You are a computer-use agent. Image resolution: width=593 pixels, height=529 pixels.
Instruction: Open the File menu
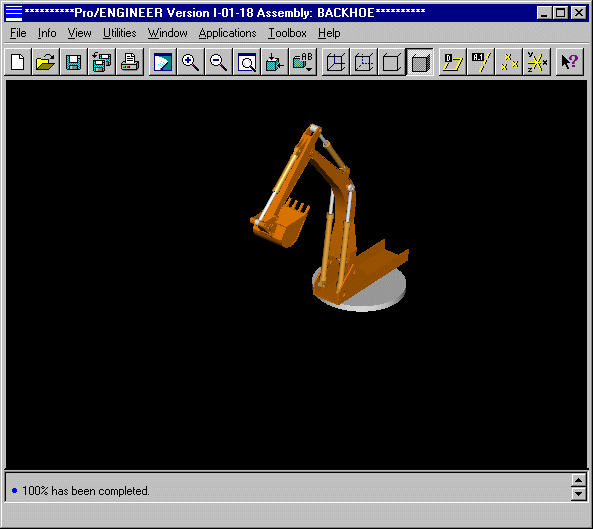click(18, 33)
